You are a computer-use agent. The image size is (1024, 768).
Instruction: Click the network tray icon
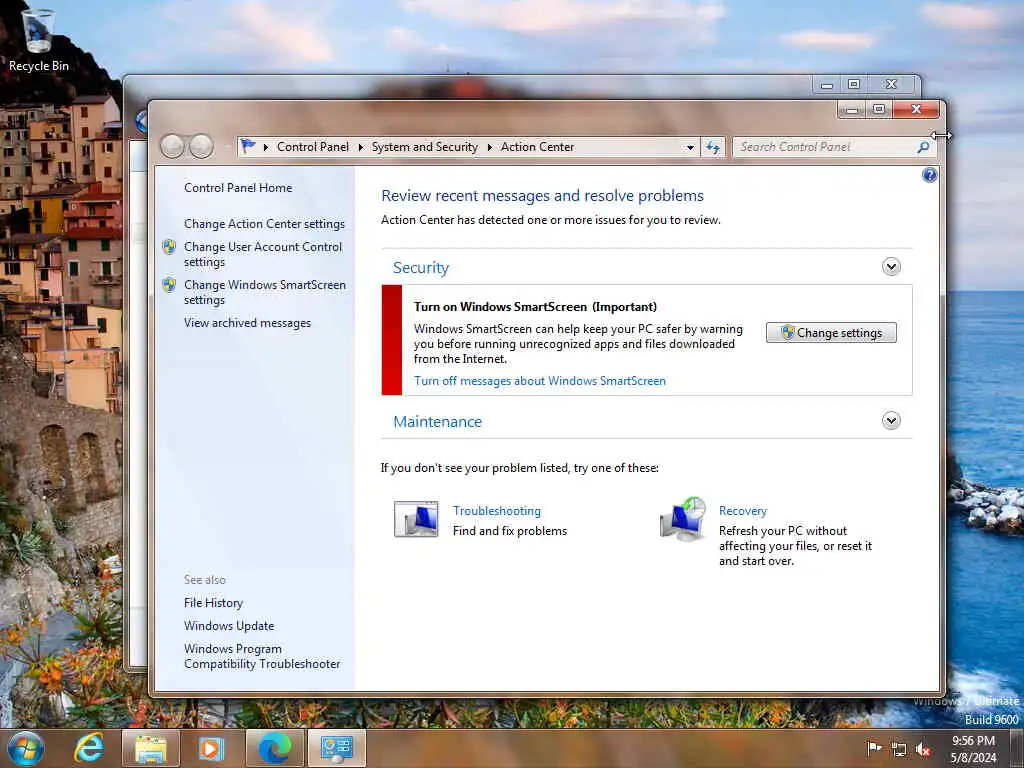(899, 750)
